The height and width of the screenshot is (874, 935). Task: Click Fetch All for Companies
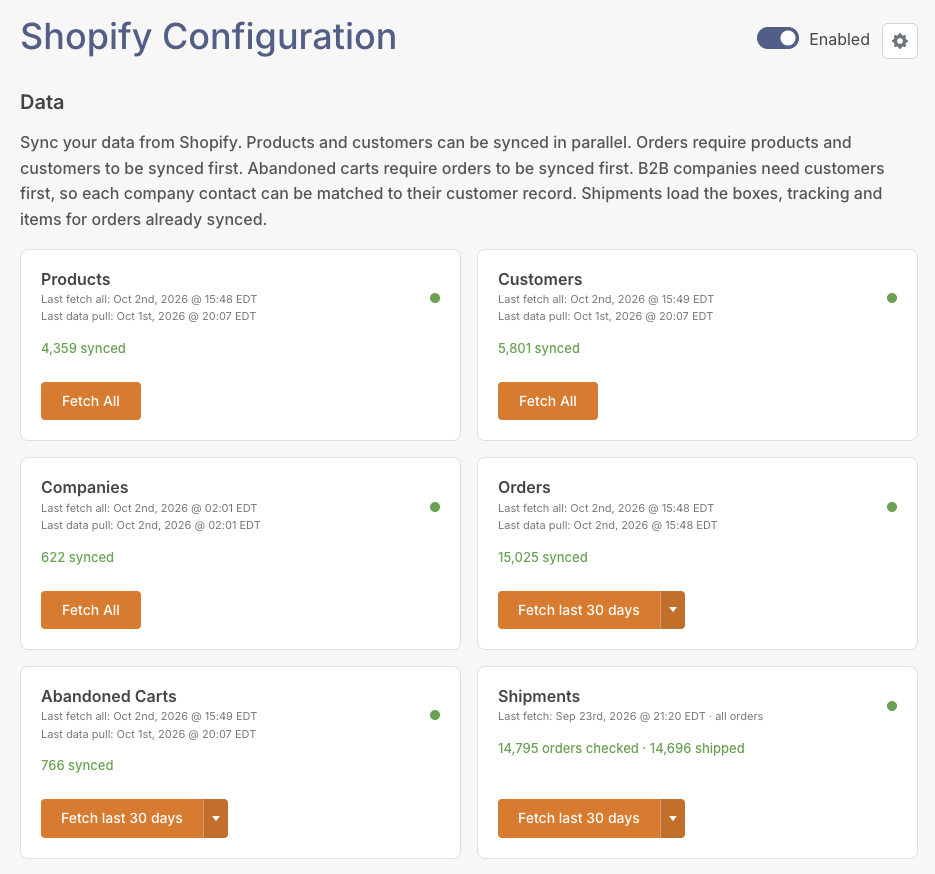91,610
